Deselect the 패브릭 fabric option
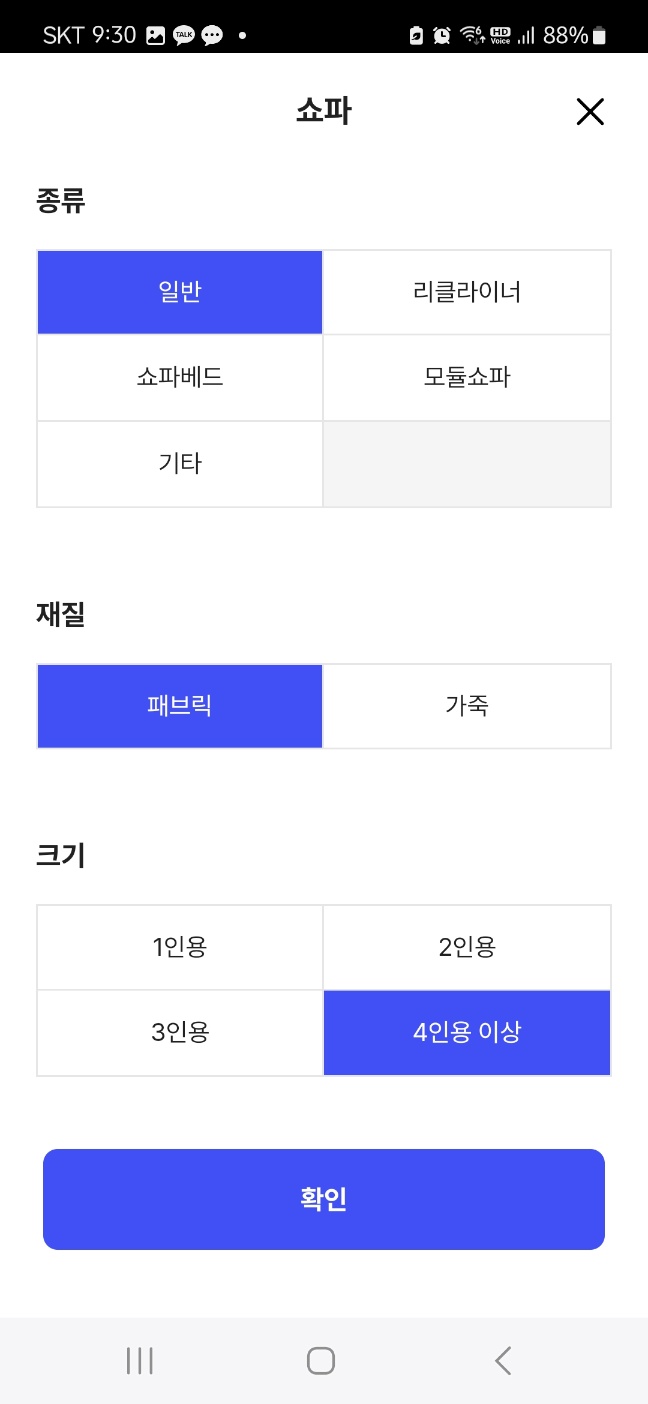 [x=180, y=706]
